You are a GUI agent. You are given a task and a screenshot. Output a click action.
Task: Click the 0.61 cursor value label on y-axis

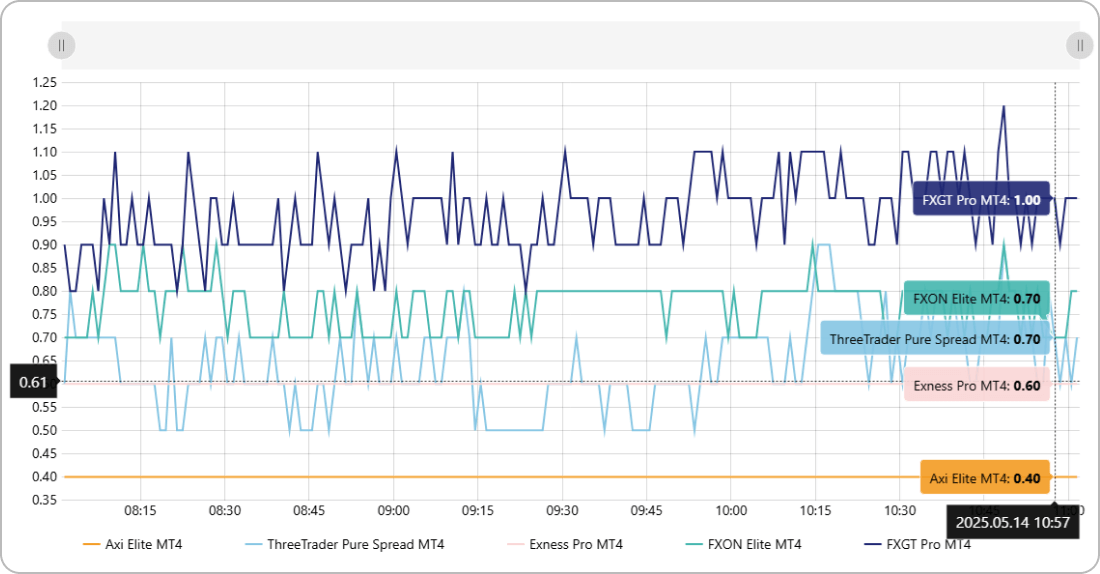tap(33, 382)
